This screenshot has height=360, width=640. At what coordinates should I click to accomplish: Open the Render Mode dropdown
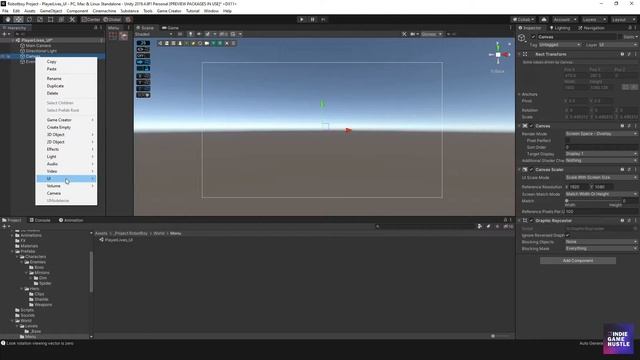601,133
